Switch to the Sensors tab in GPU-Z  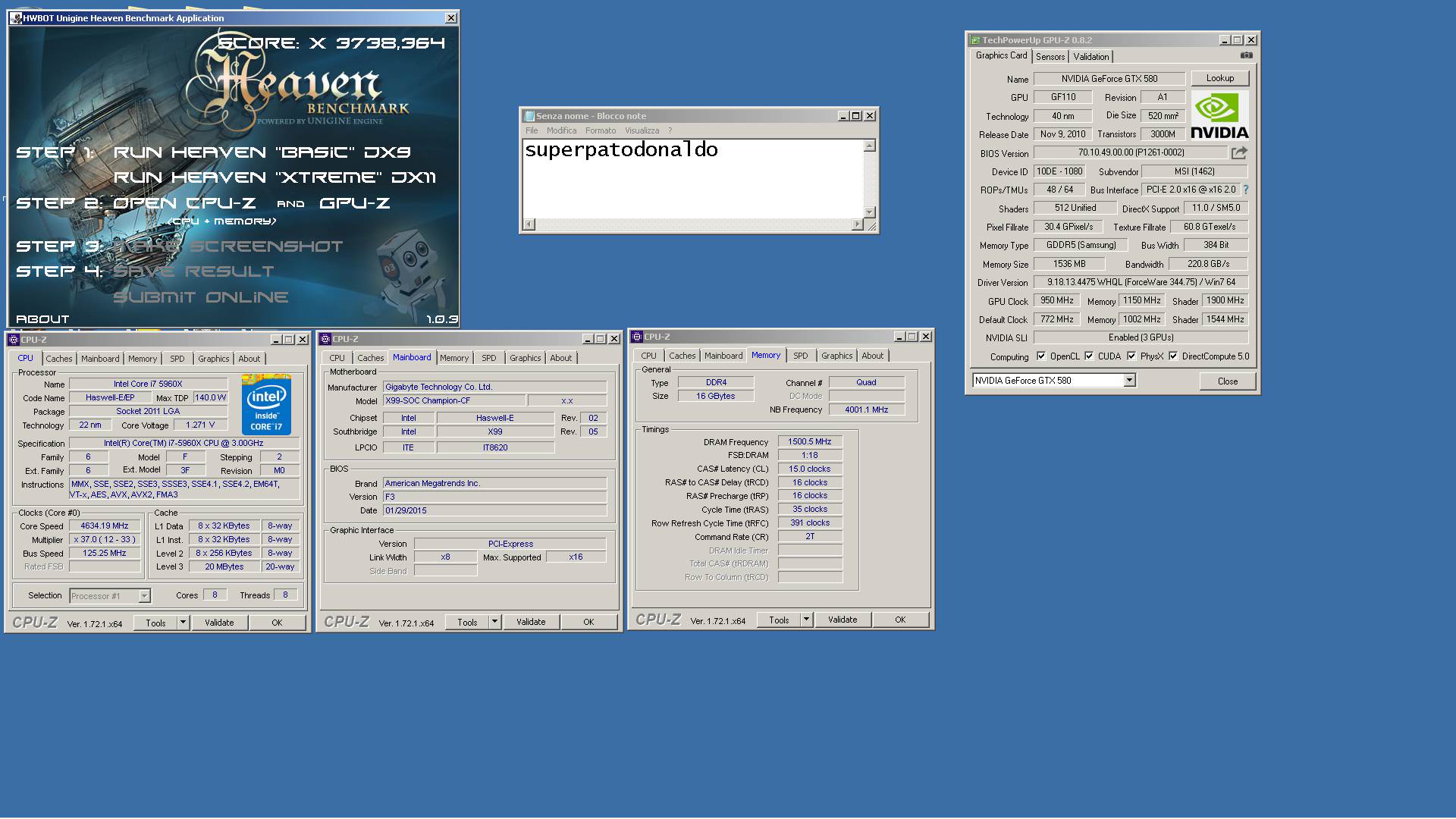(x=1050, y=57)
